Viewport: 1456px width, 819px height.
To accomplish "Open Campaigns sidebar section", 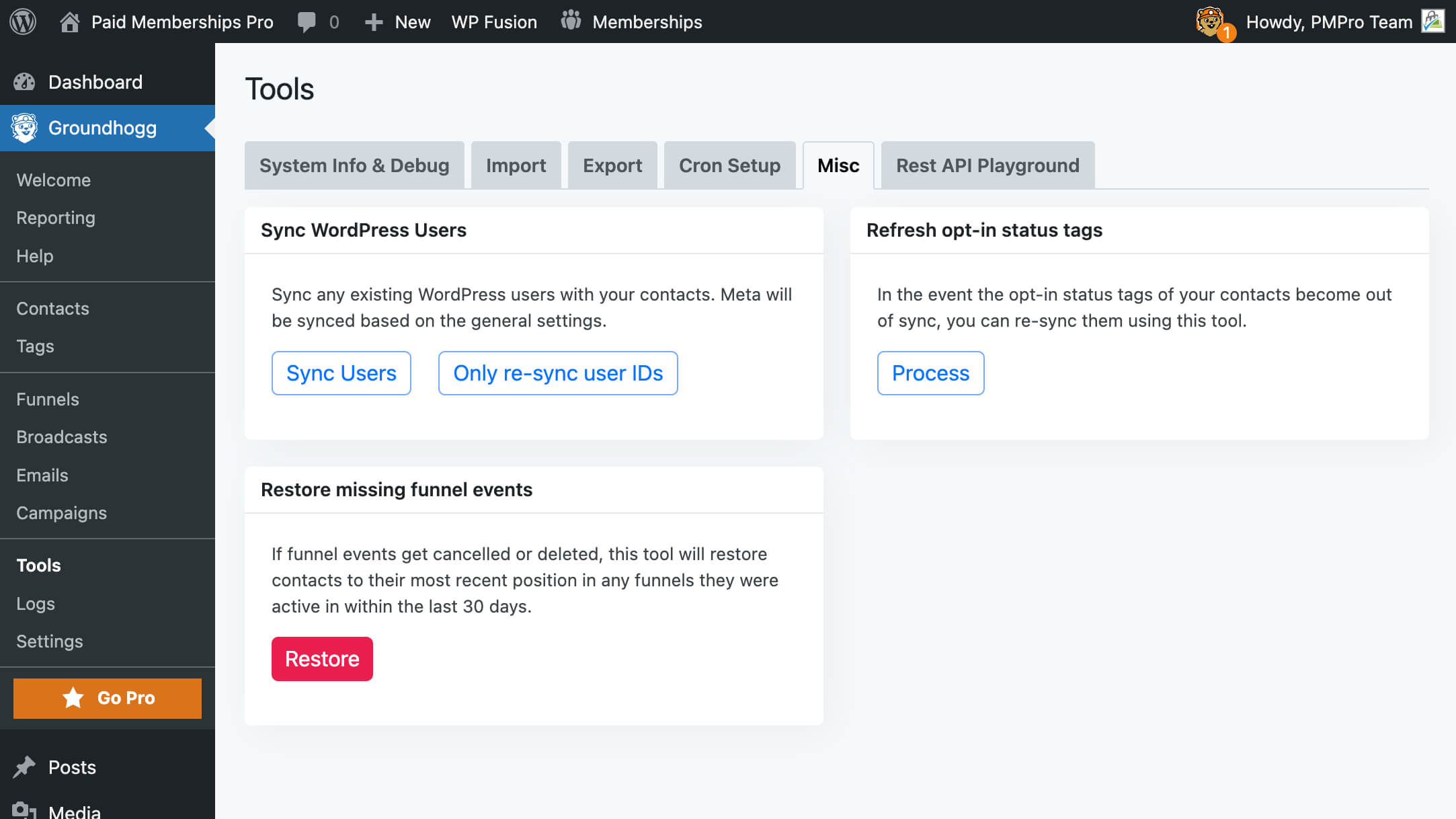I will [x=60, y=513].
